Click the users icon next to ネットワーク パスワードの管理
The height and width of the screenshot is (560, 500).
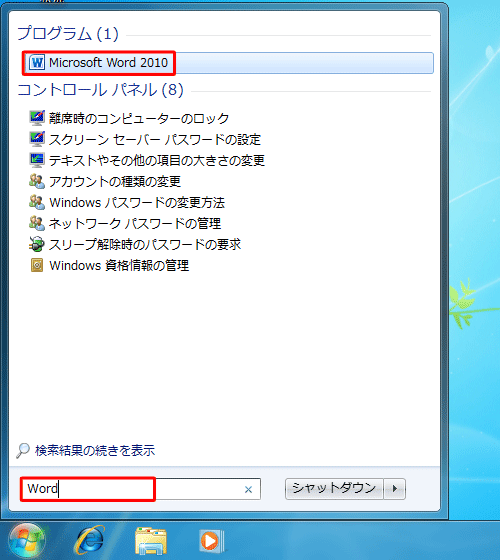[x=37, y=223]
